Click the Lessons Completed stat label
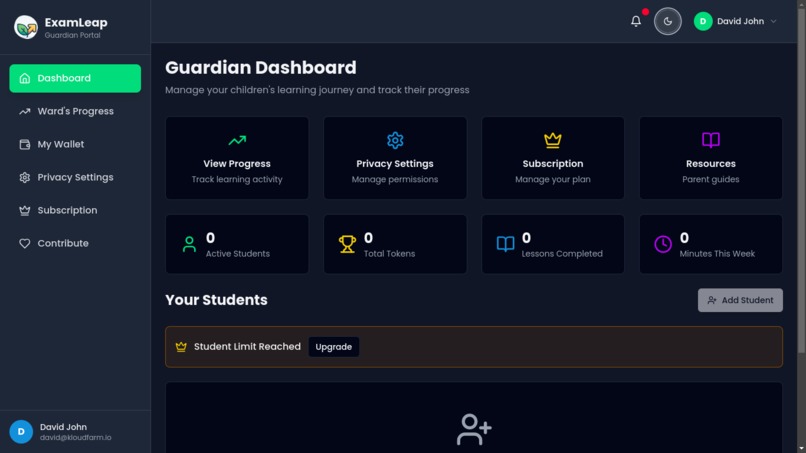The height and width of the screenshot is (453, 806). (x=562, y=253)
